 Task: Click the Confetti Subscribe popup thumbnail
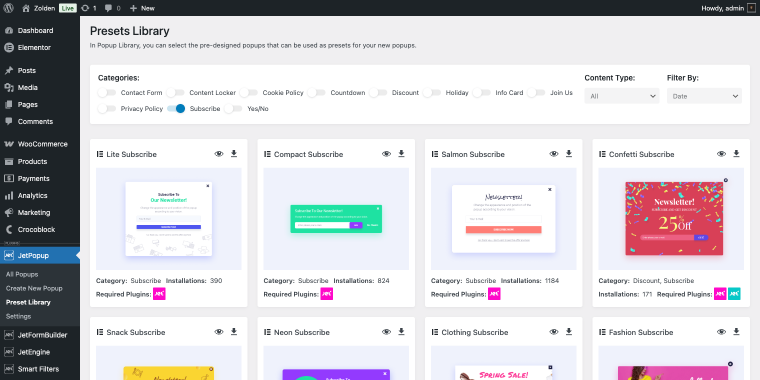(671, 219)
